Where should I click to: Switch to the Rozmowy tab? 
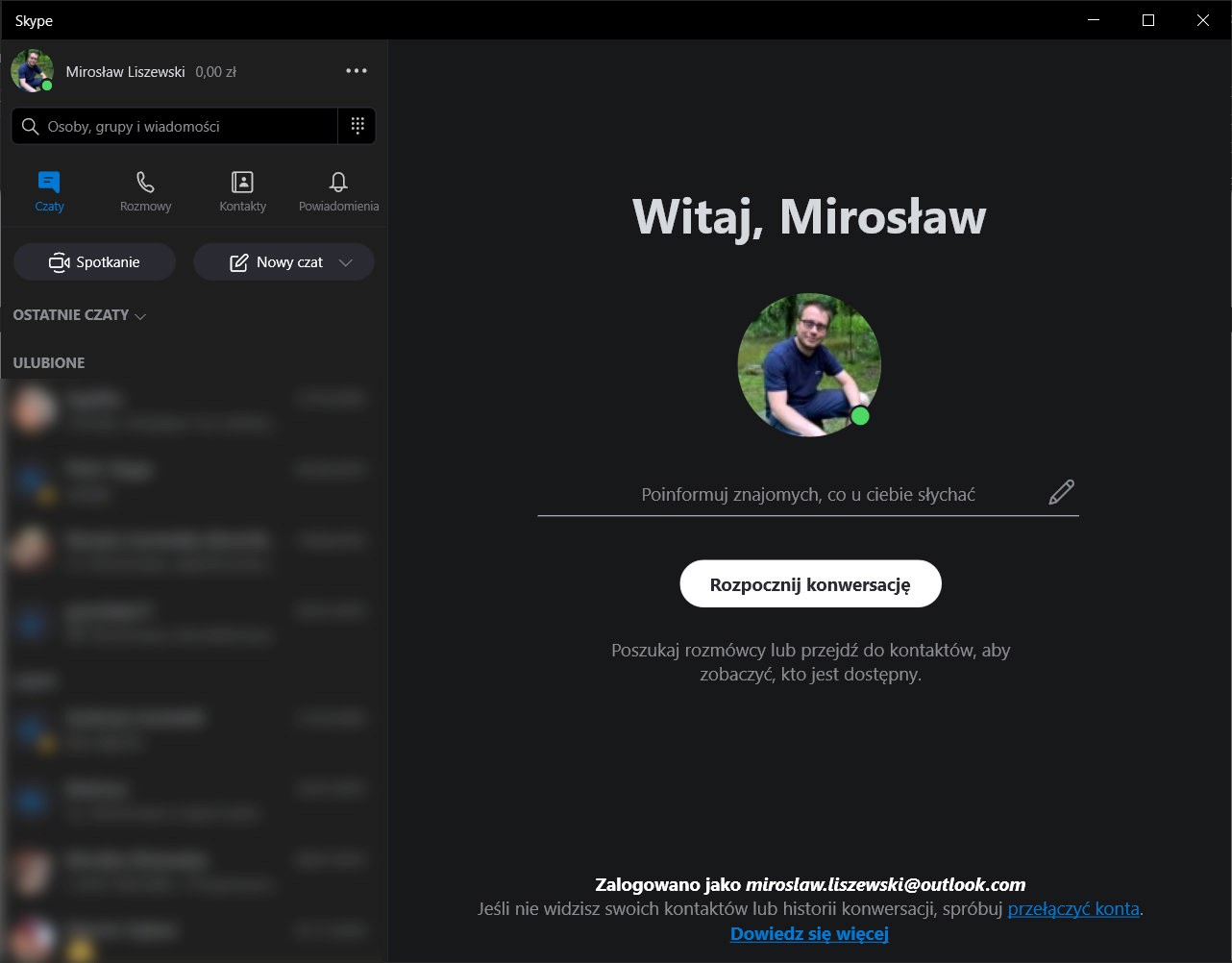[145, 191]
